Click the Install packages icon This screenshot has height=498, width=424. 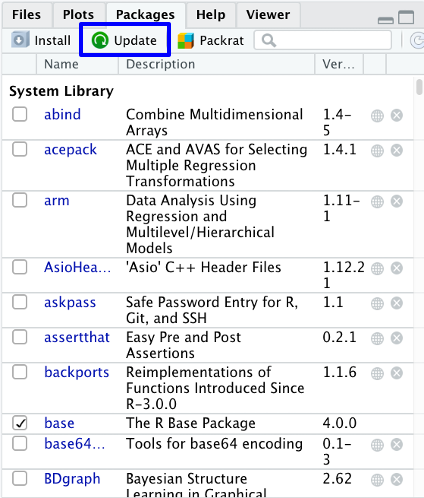[x=20, y=40]
